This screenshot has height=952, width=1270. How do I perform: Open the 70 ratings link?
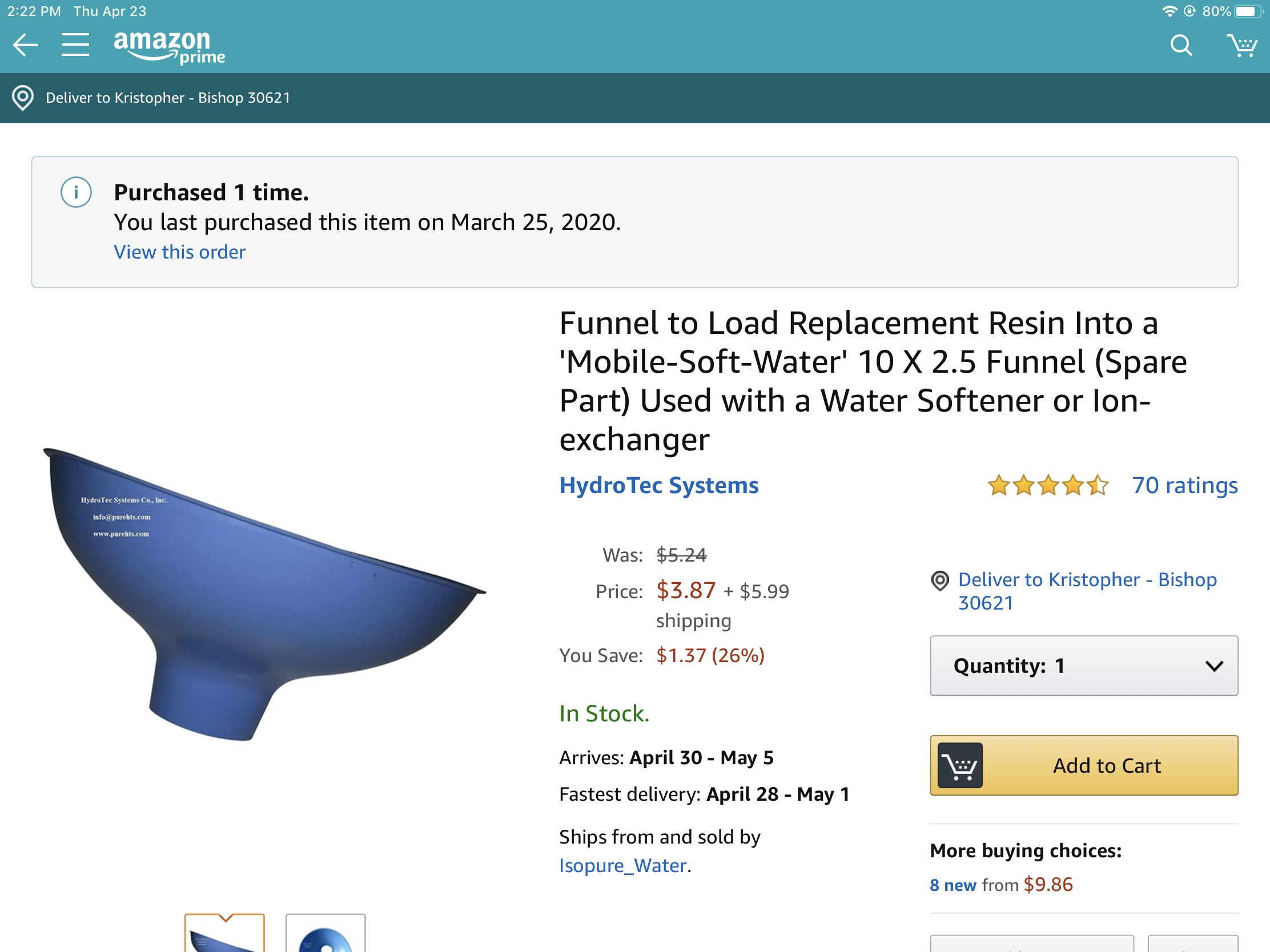(x=1185, y=486)
